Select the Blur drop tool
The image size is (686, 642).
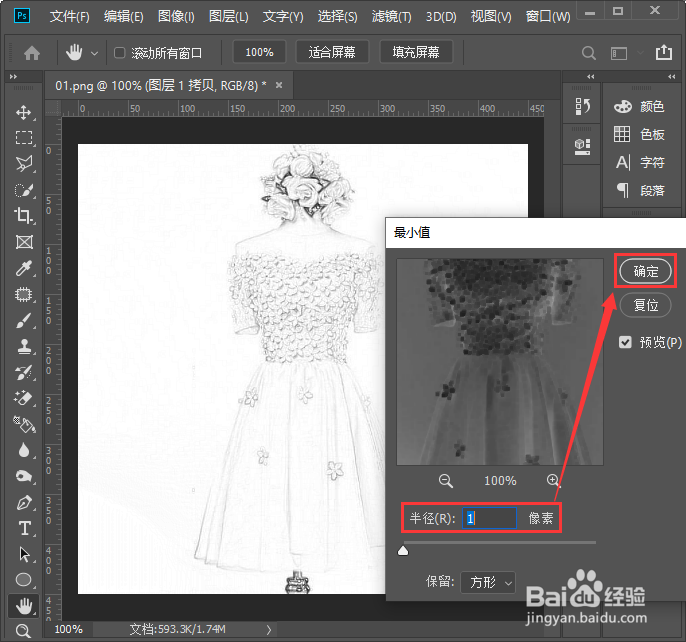click(x=24, y=450)
